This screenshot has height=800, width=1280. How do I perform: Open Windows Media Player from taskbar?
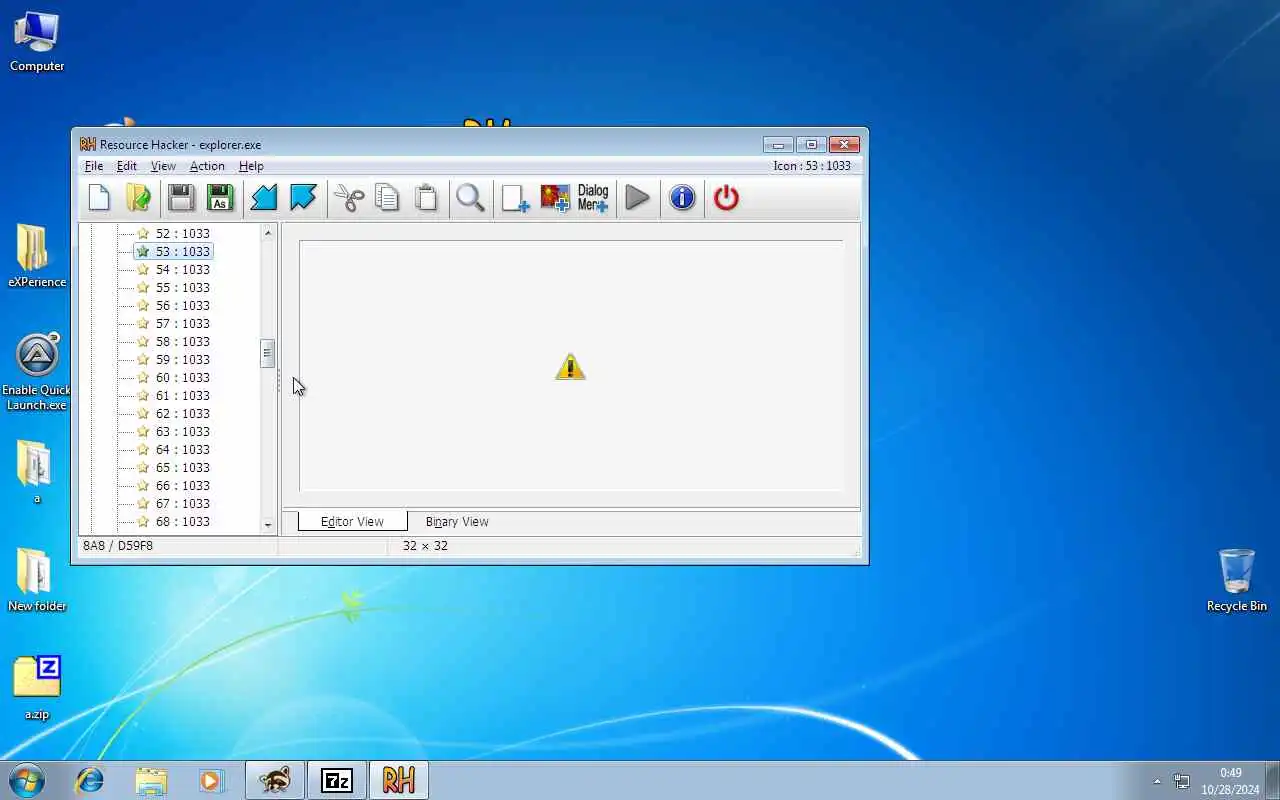[211, 780]
